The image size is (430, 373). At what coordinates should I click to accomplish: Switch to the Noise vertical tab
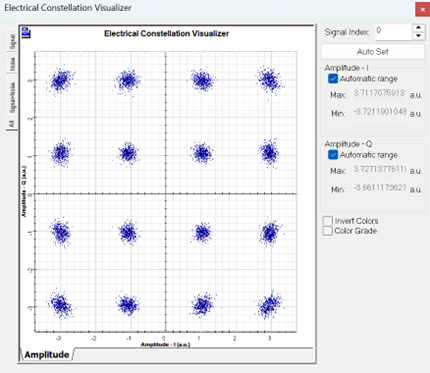(x=12, y=64)
